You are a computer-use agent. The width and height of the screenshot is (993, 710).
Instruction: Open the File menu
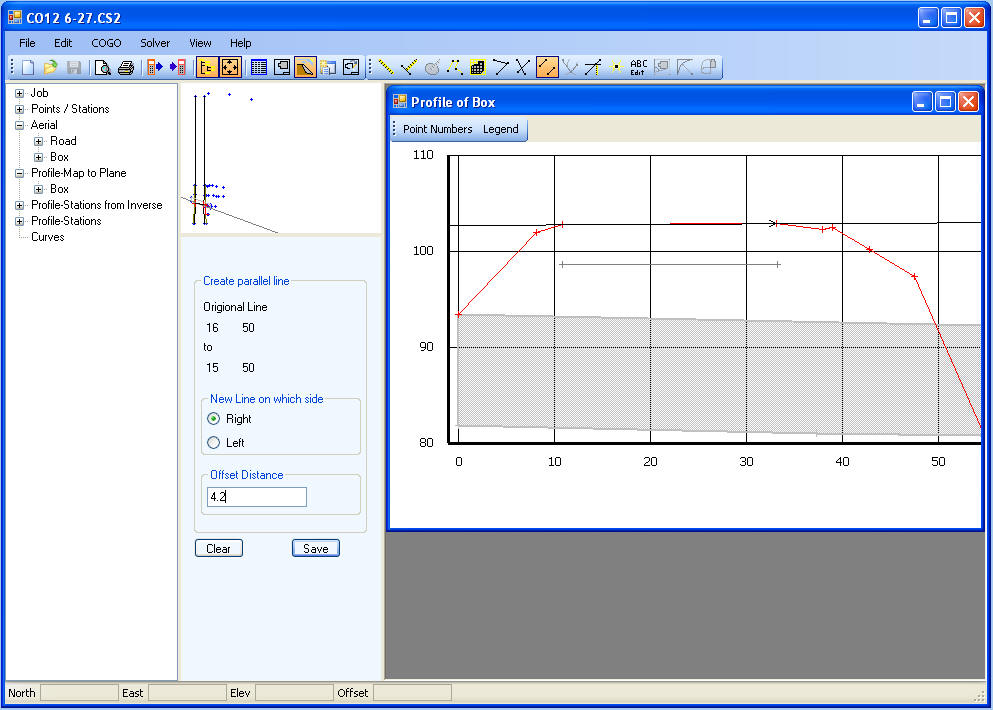click(27, 43)
